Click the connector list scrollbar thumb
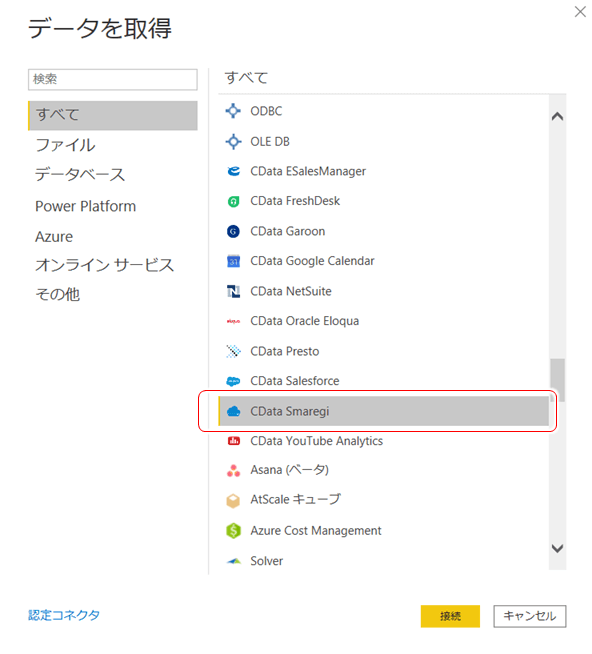The width and height of the screenshot is (592, 654). tap(557, 380)
